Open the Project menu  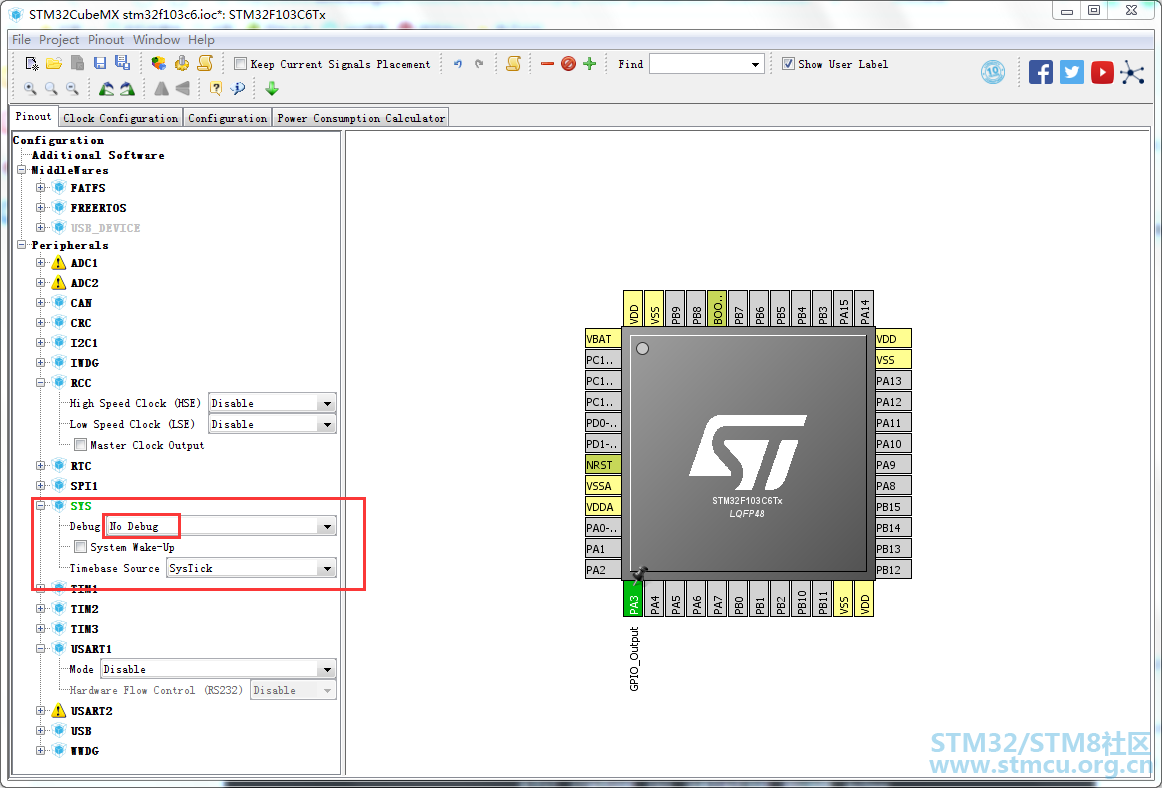pos(59,40)
